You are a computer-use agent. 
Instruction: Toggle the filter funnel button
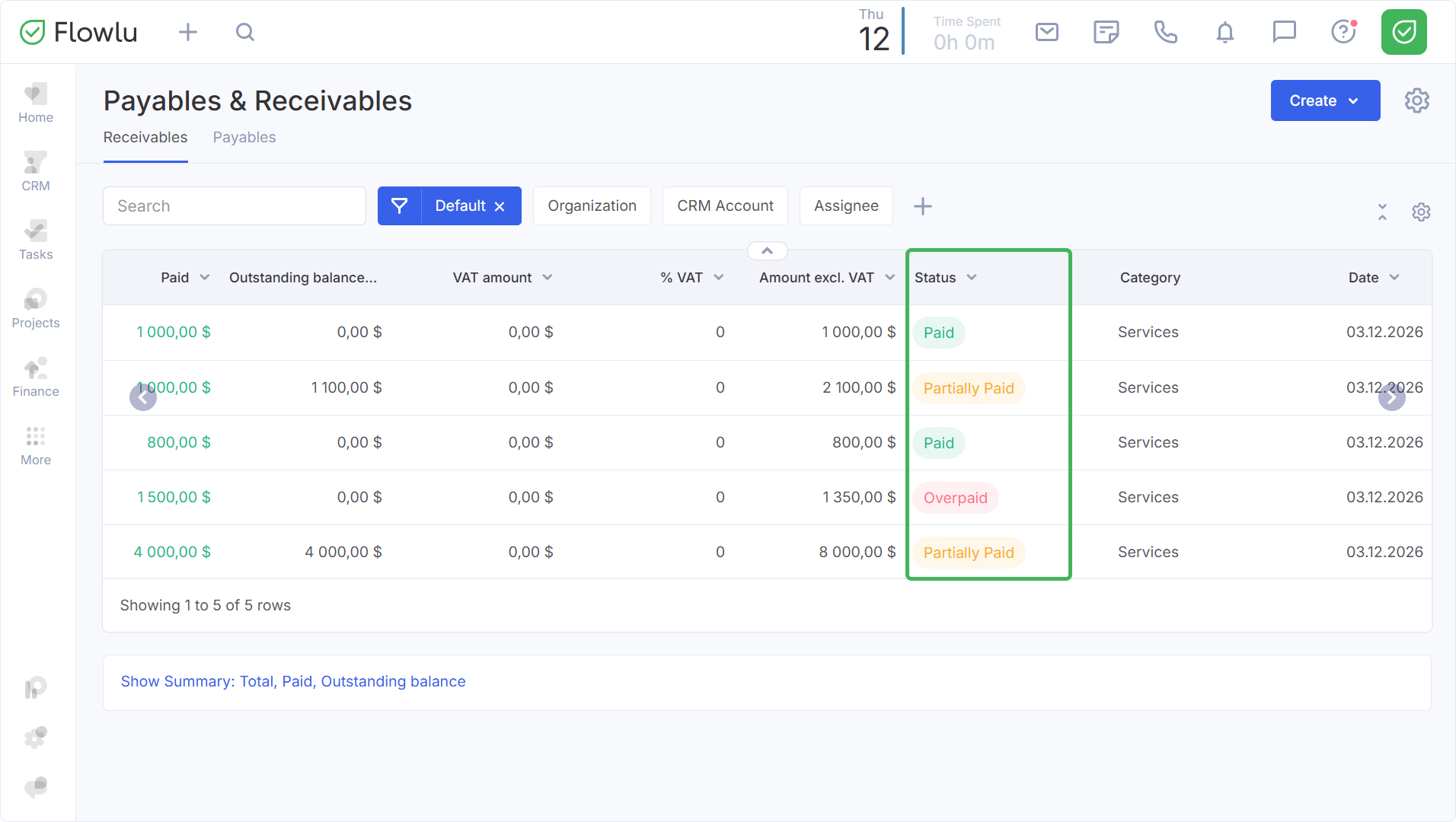click(x=399, y=205)
